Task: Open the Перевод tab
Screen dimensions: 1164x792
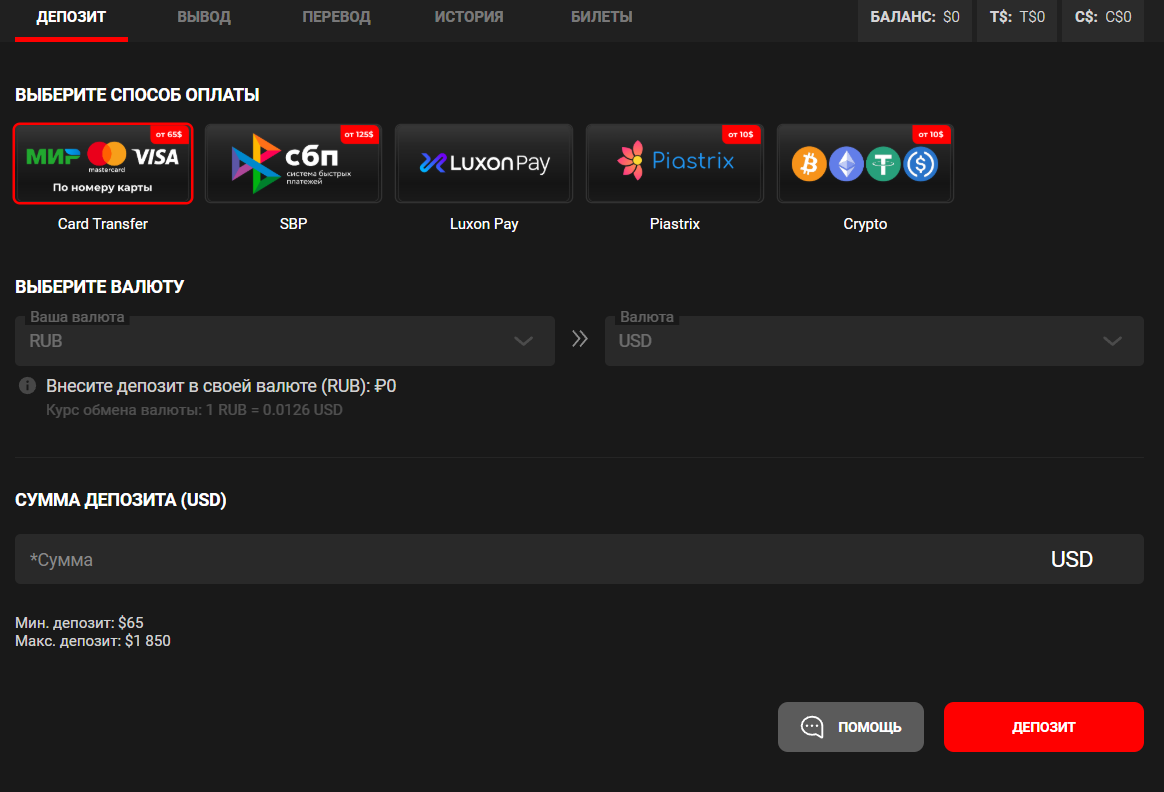Action: pyautogui.click(x=336, y=17)
